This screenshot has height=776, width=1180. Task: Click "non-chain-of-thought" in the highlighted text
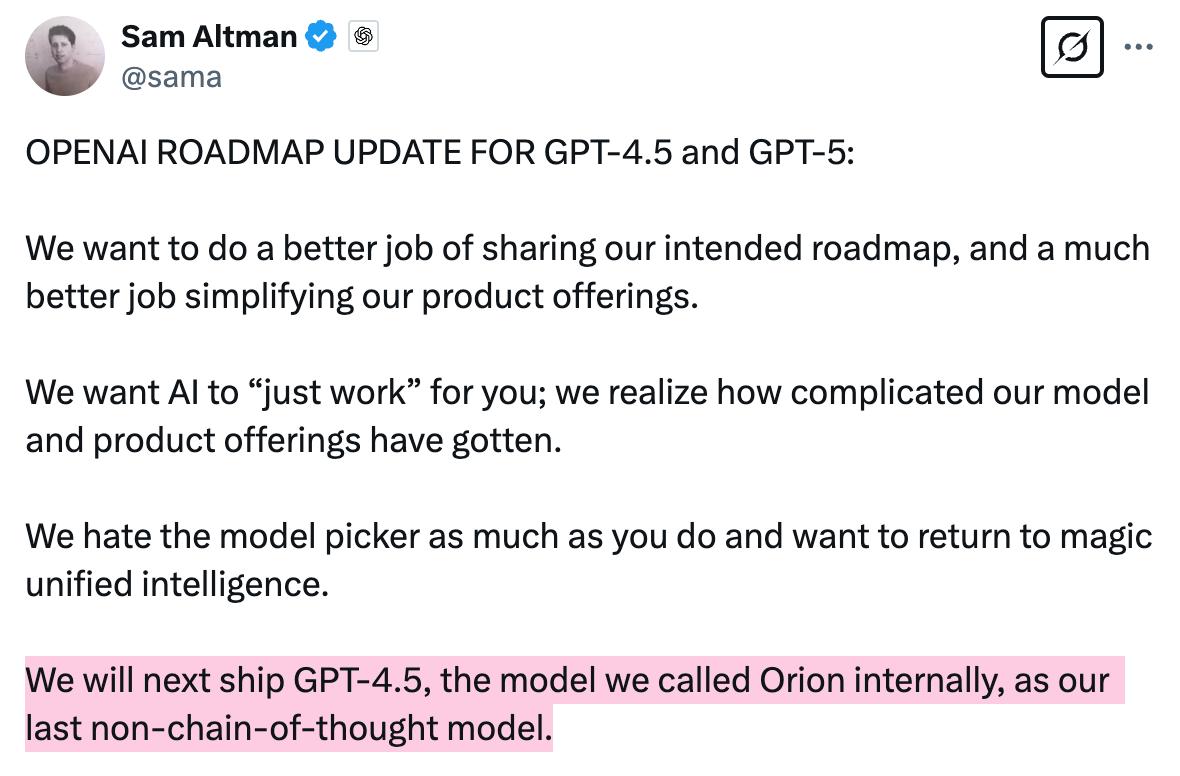pyautogui.click(x=255, y=728)
